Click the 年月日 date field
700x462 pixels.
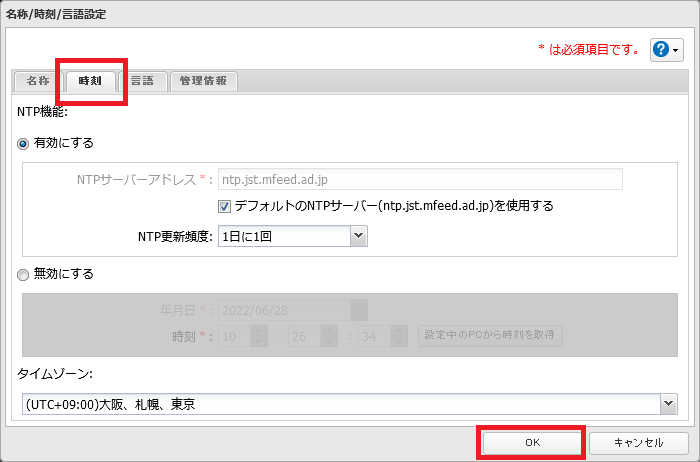point(283,310)
